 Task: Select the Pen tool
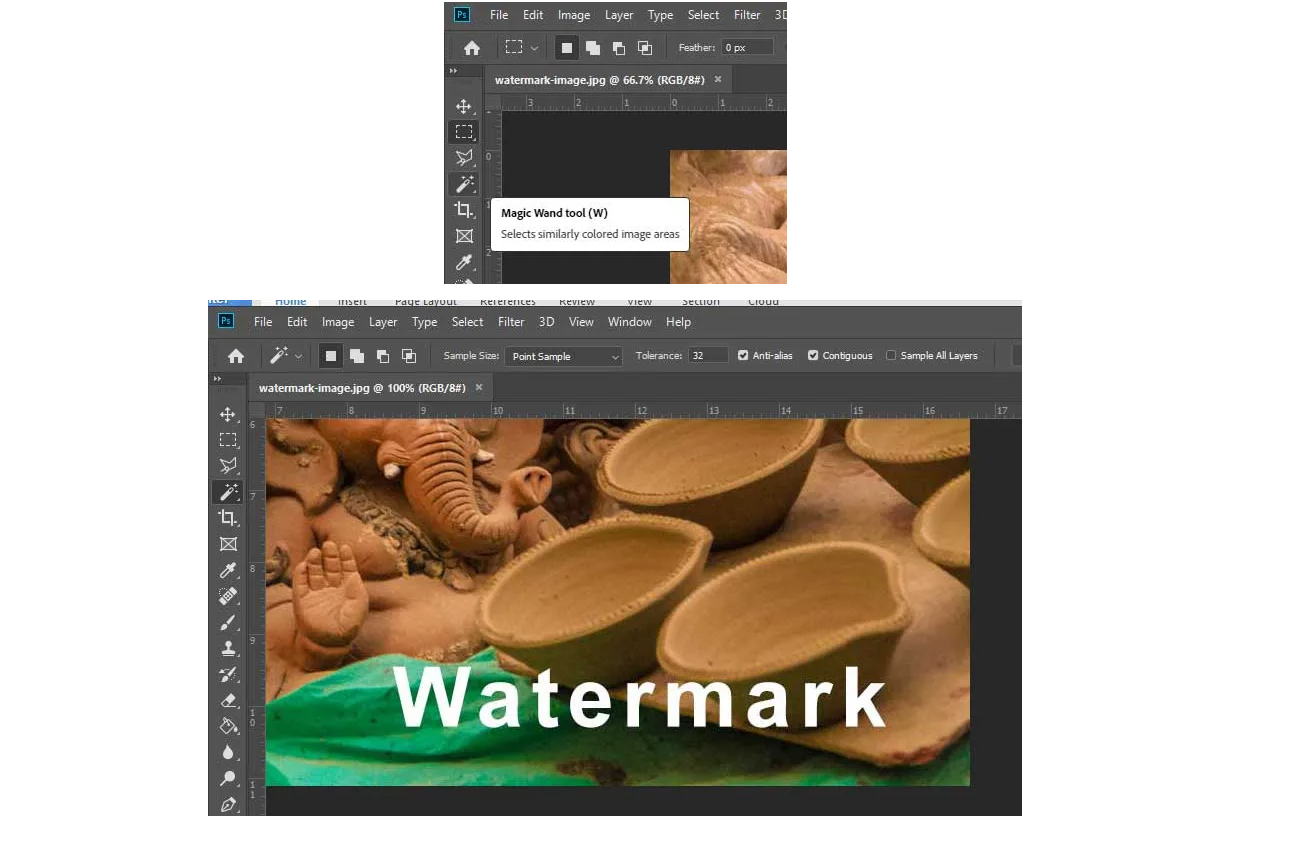tap(228, 804)
